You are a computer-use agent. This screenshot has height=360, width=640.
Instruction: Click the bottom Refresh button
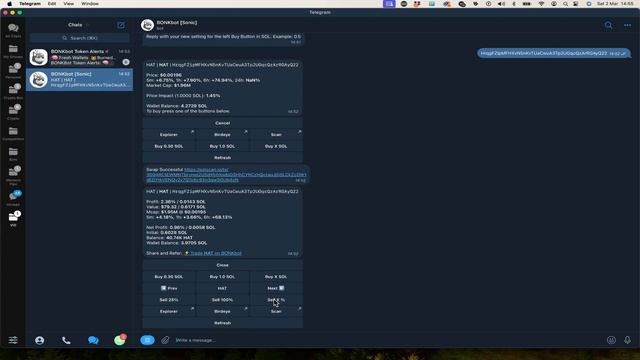222,323
